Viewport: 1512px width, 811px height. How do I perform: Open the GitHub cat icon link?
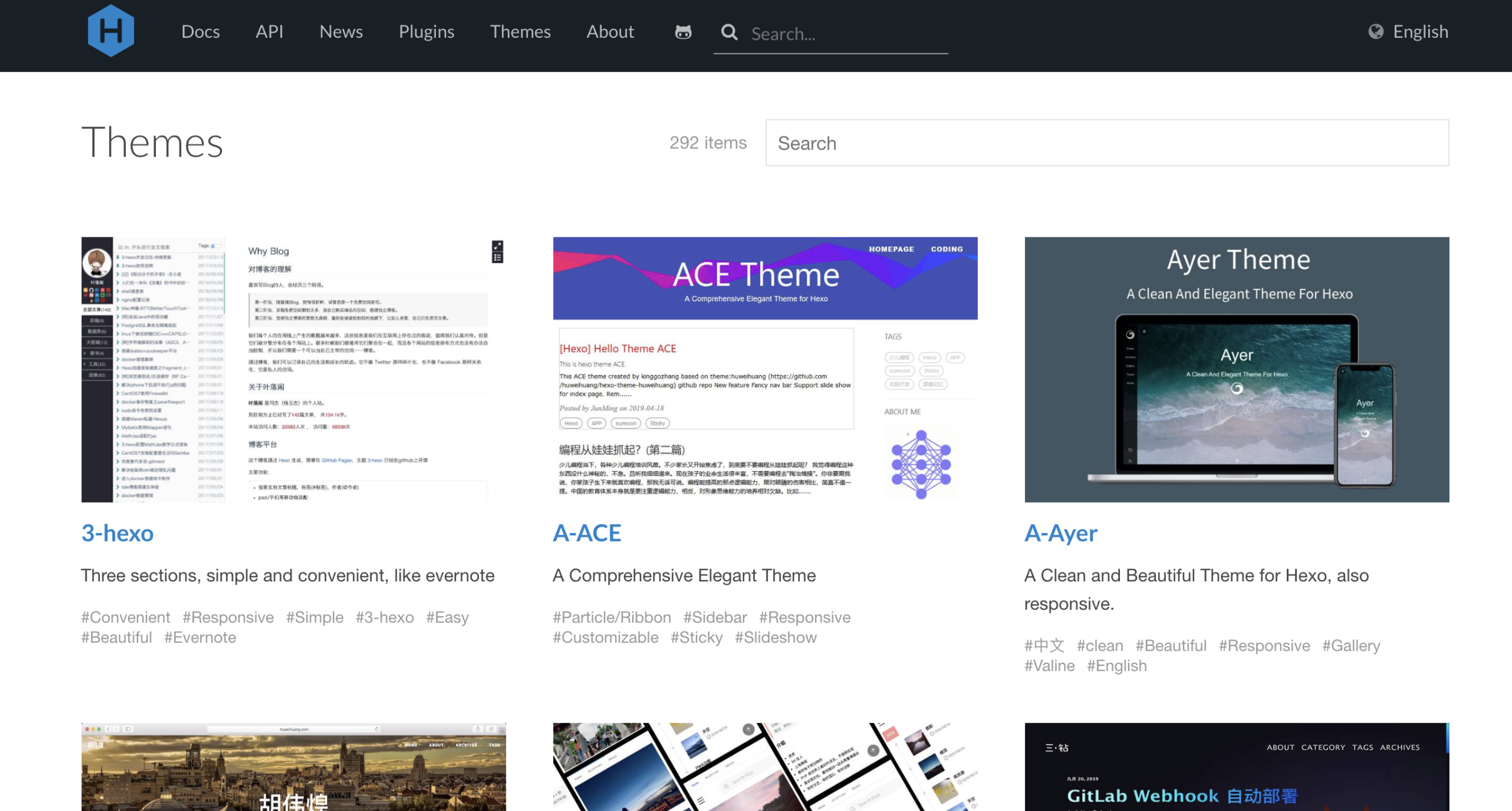(x=683, y=32)
